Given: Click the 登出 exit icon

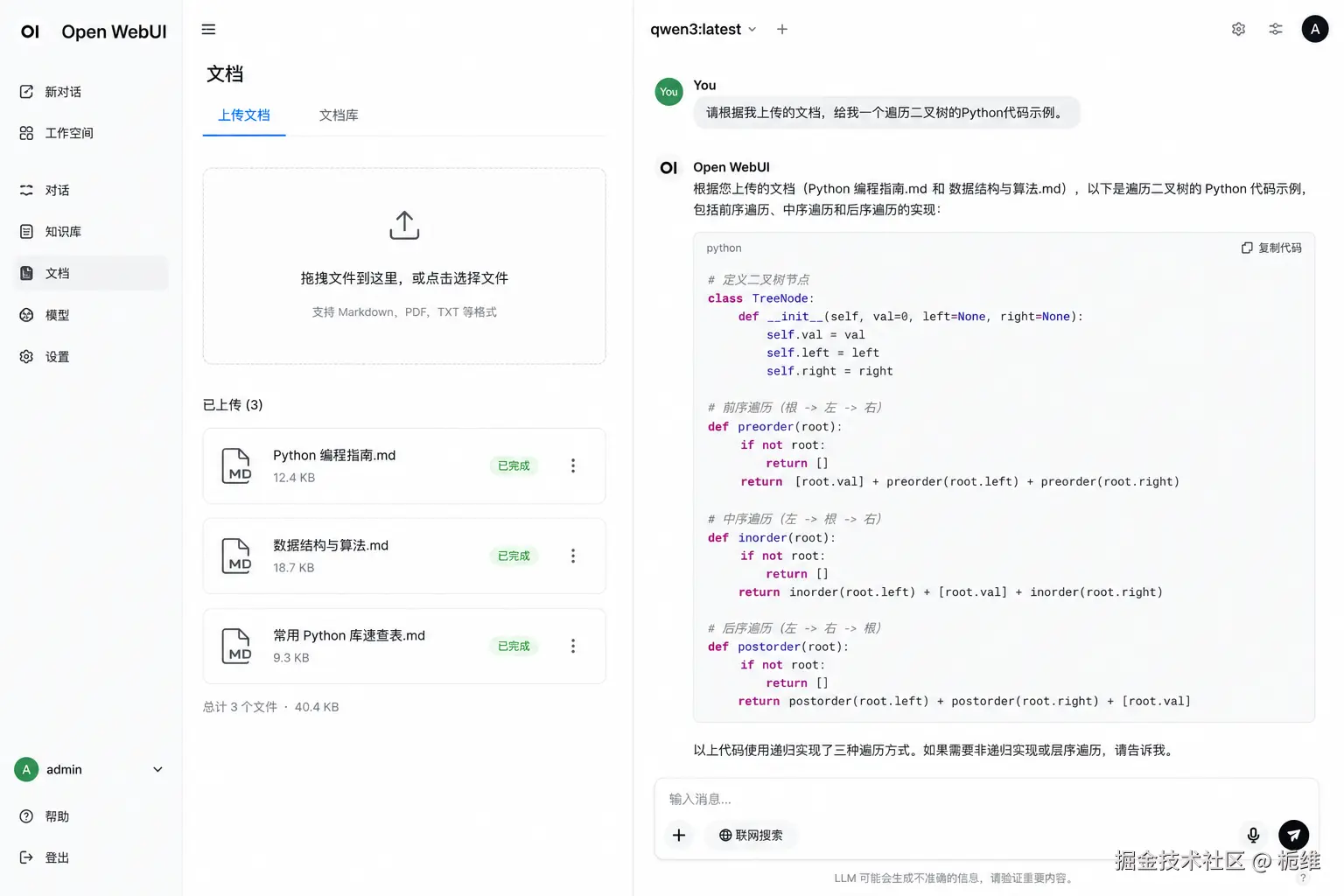Looking at the screenshot, I should click(26, 857).
